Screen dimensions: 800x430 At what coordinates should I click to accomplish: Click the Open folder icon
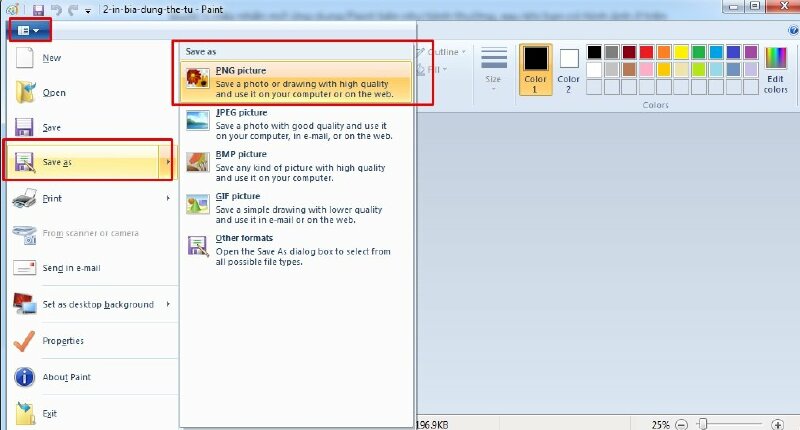click(25, 93)
